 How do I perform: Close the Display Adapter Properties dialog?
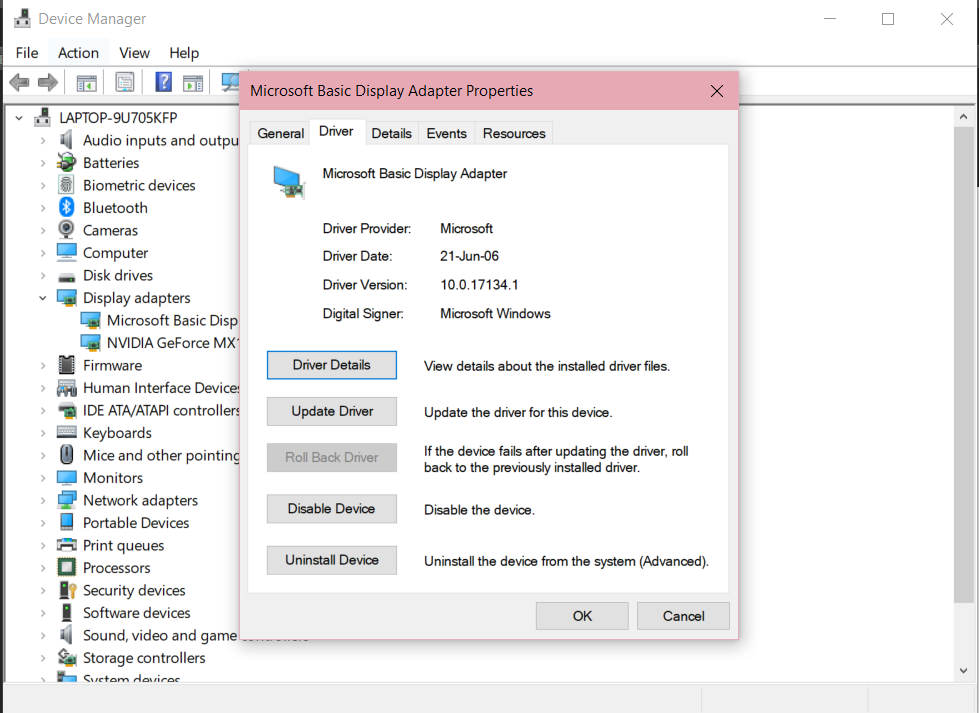coord(717,91)
